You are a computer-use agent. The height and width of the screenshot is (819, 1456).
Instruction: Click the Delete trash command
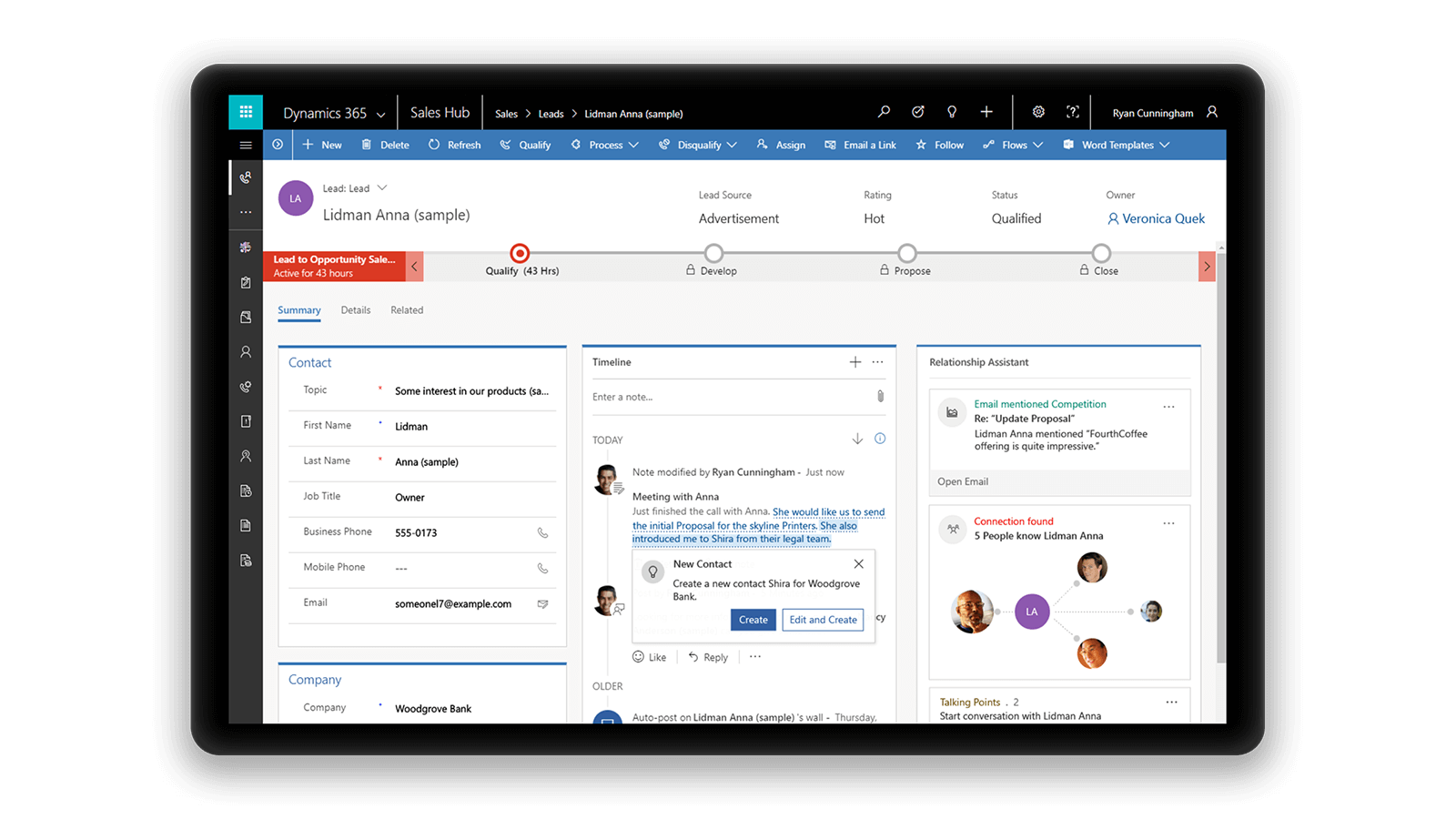(385, 145)
